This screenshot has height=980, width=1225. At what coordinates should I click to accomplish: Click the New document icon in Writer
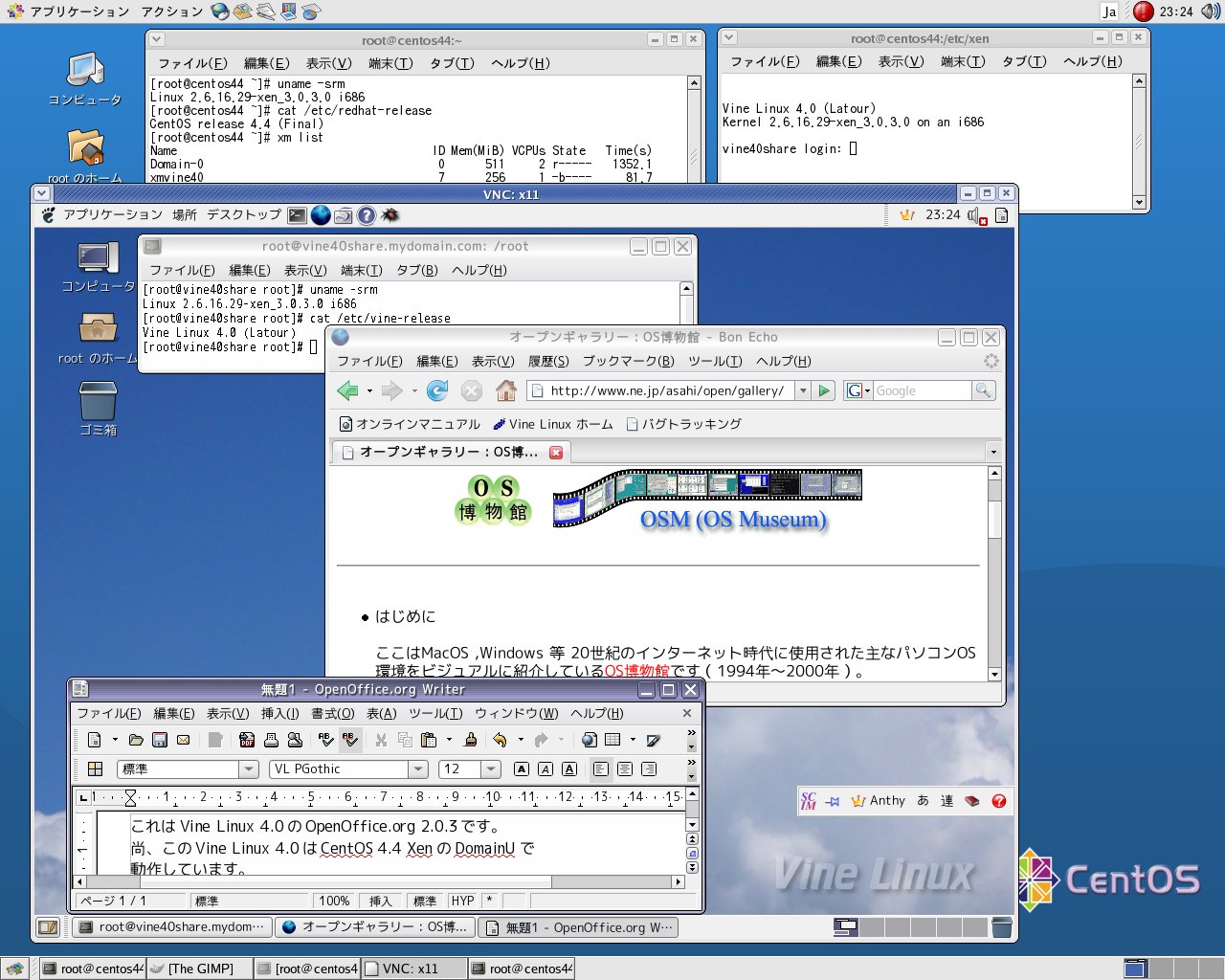pos(95,740)
